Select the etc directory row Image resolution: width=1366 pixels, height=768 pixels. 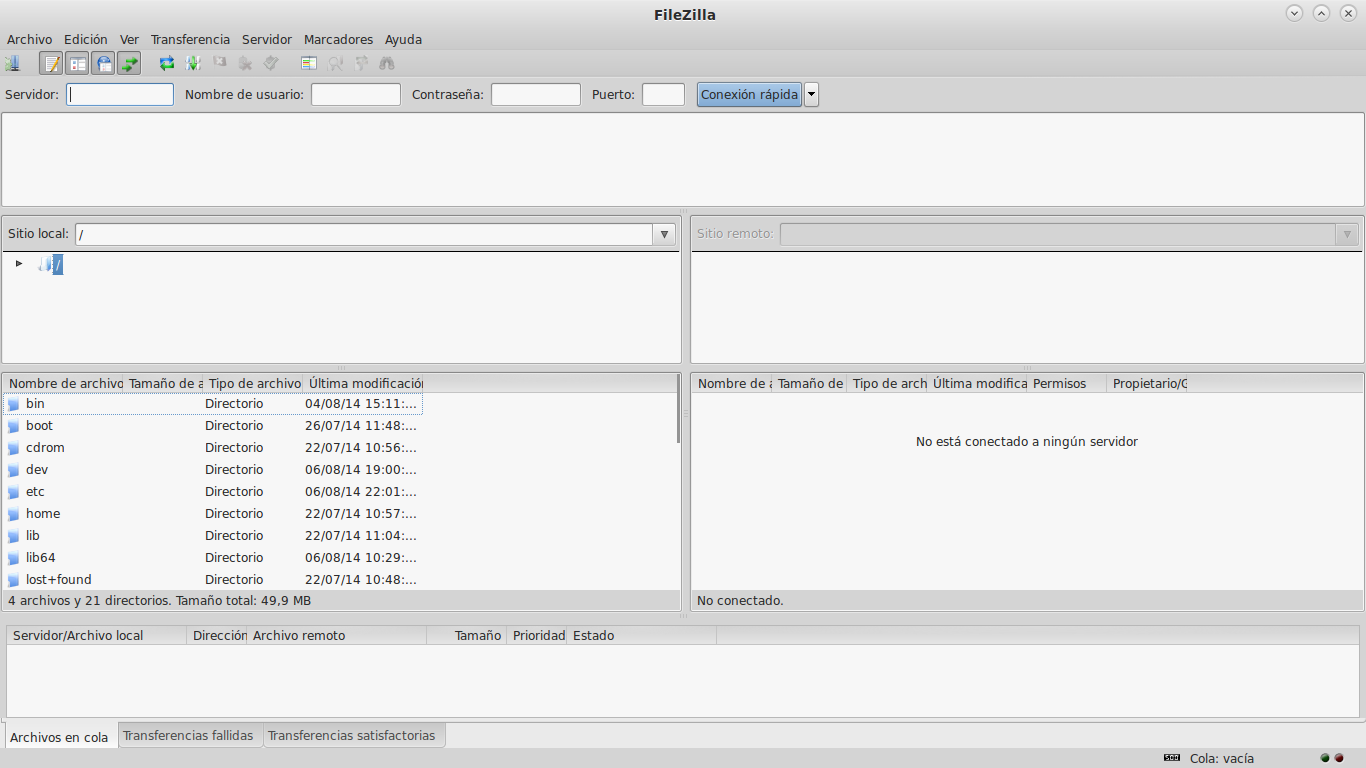[213, 492]
